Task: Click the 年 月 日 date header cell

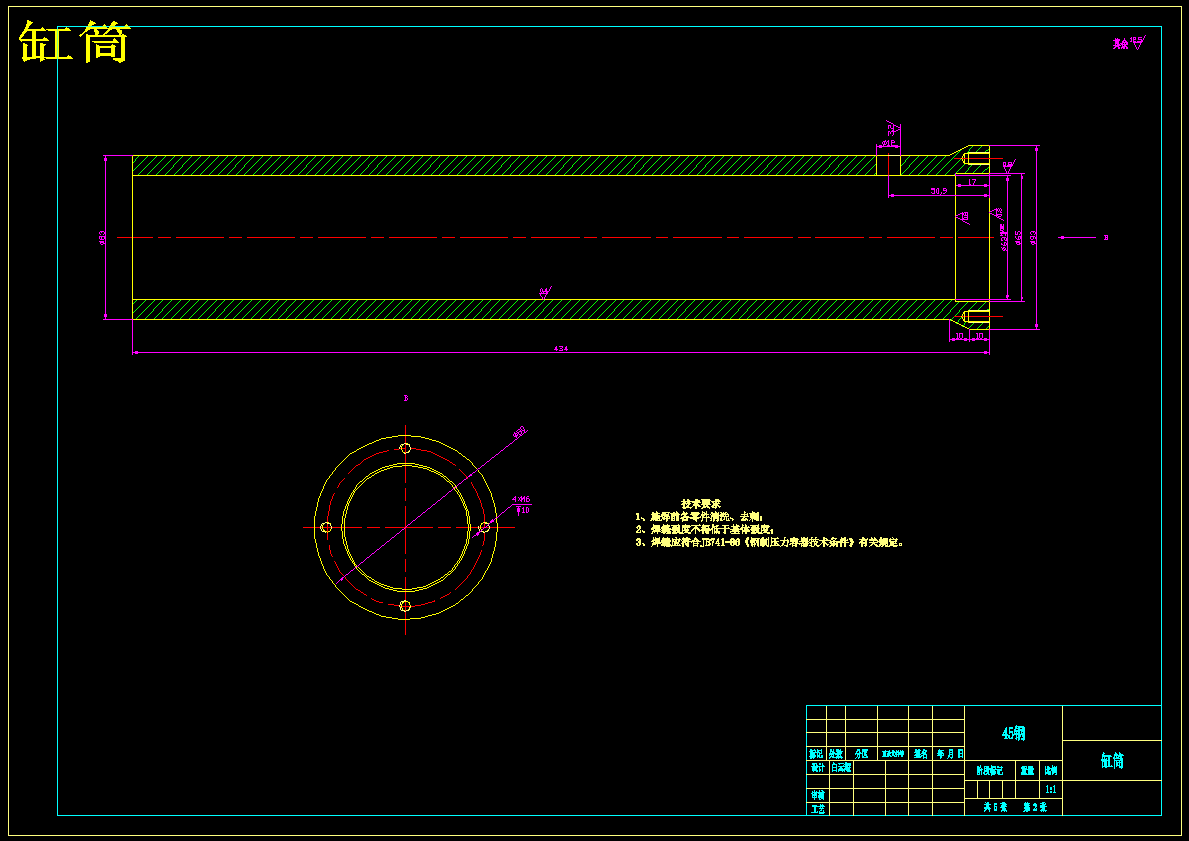Action: pos(949,754)
